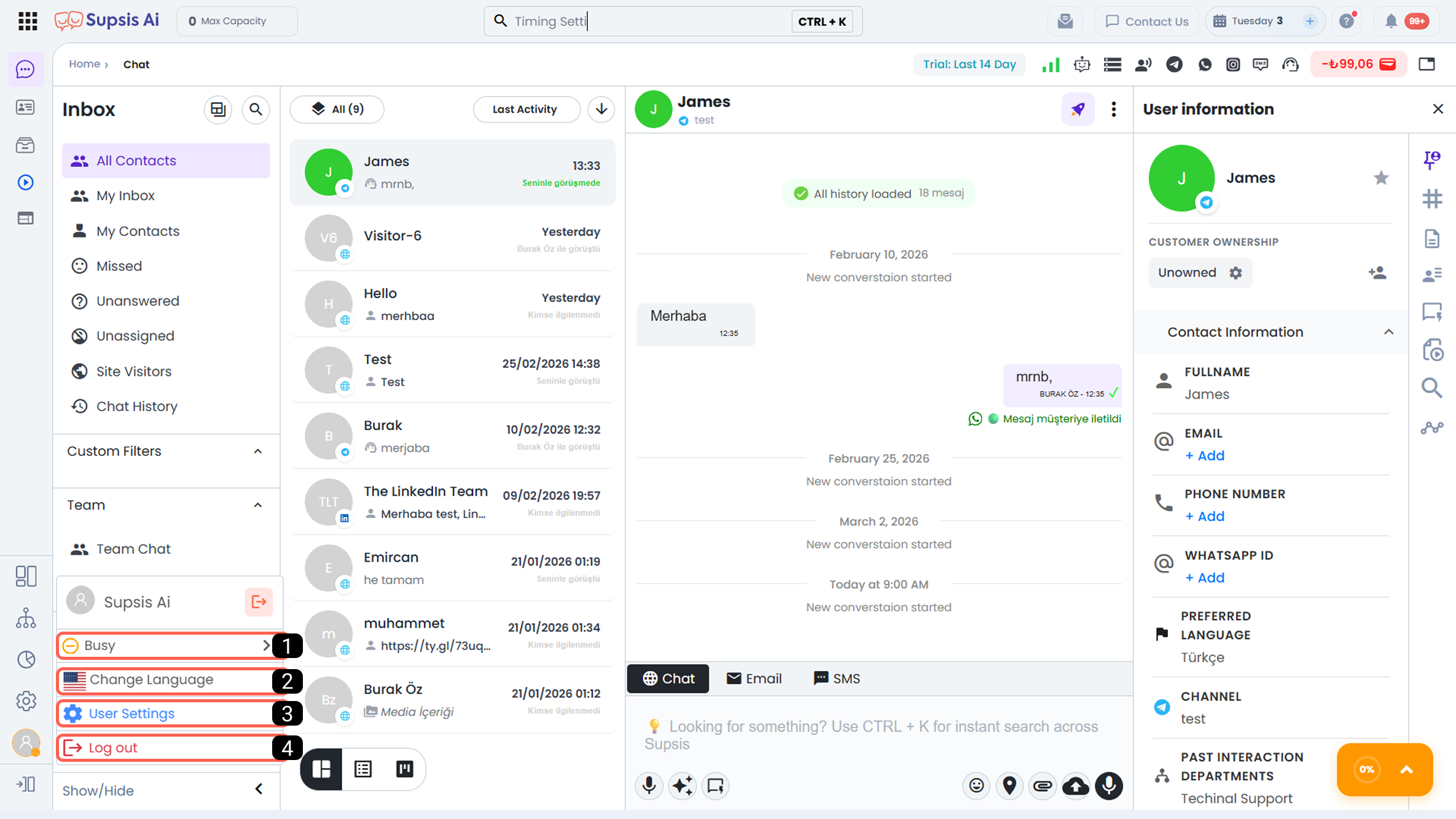Collapse Team section
The width and height of the screenshot is (1456, 819).
click(x=258, y=505)
